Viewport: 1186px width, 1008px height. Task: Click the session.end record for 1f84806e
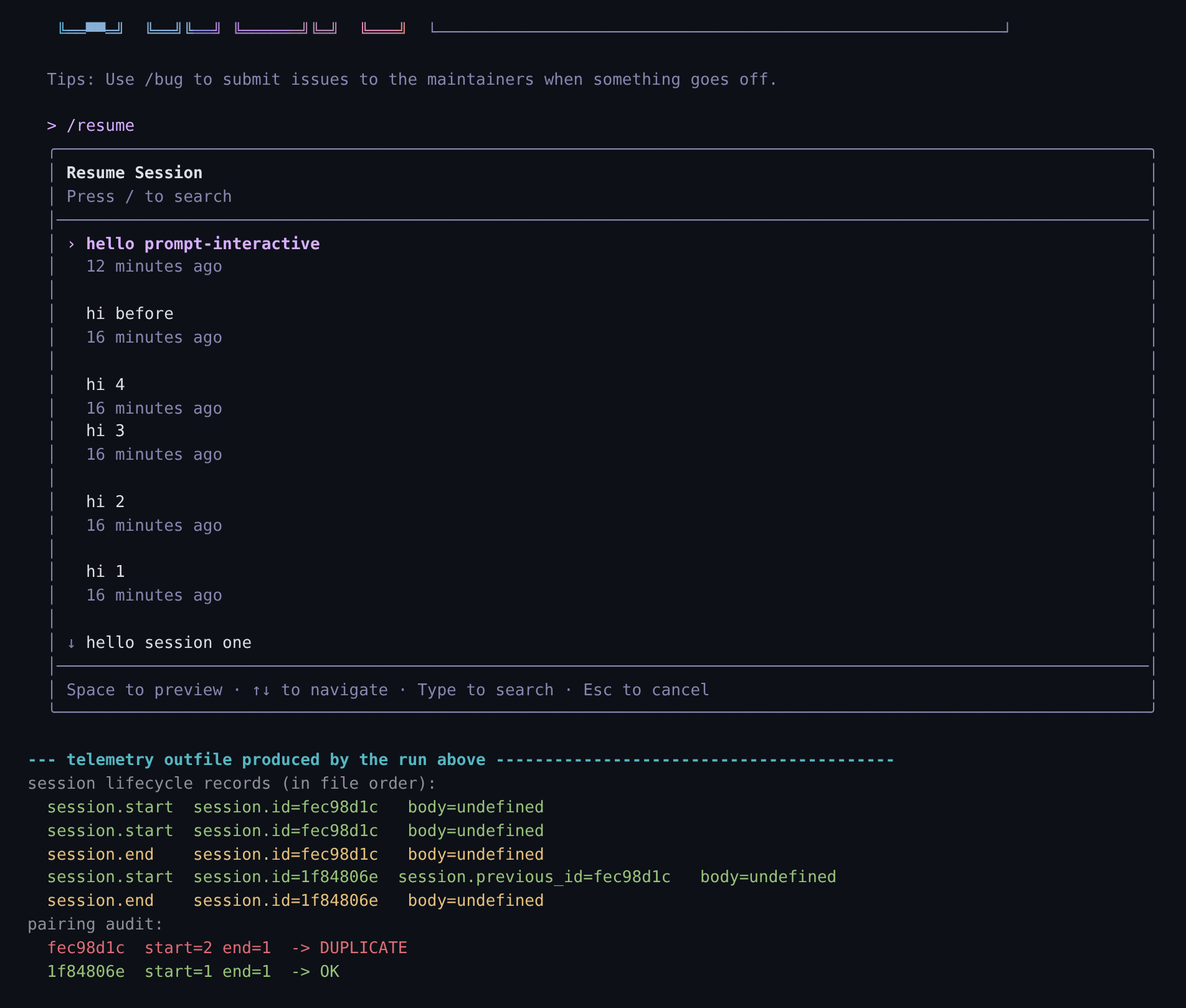pyautogui.click(x=295, y=901)
